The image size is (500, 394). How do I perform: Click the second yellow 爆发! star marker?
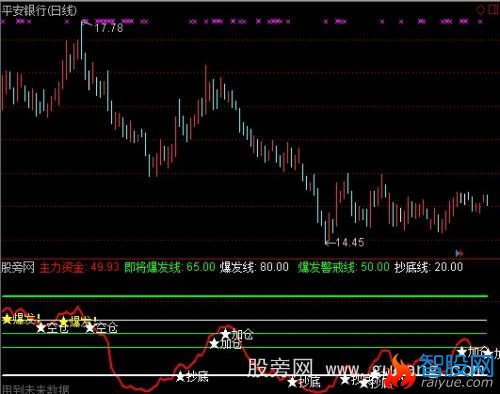63,322
